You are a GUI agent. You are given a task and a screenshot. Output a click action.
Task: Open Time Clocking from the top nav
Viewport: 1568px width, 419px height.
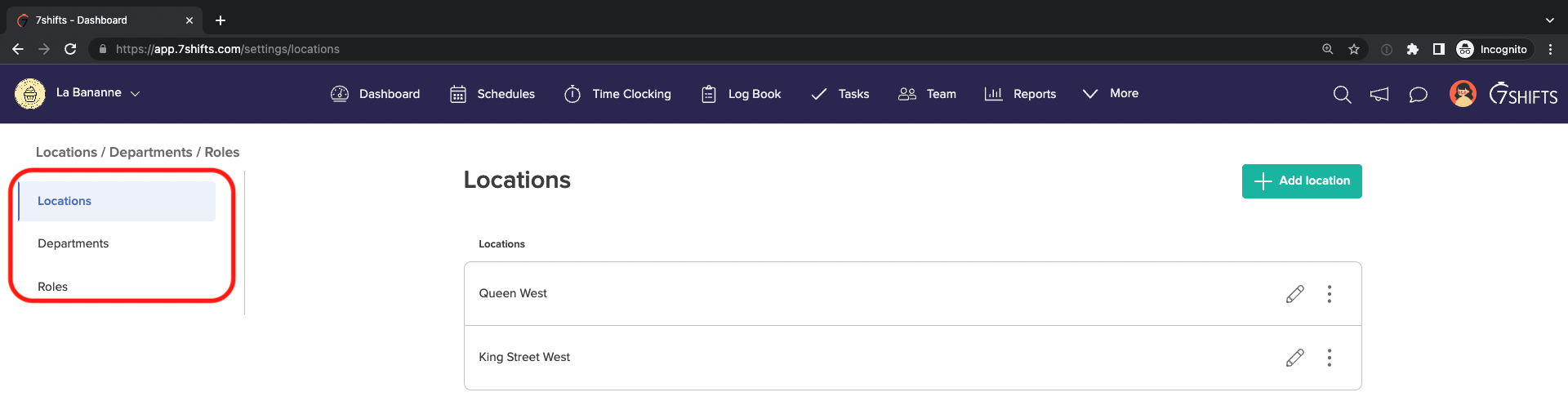click(617, 94)
